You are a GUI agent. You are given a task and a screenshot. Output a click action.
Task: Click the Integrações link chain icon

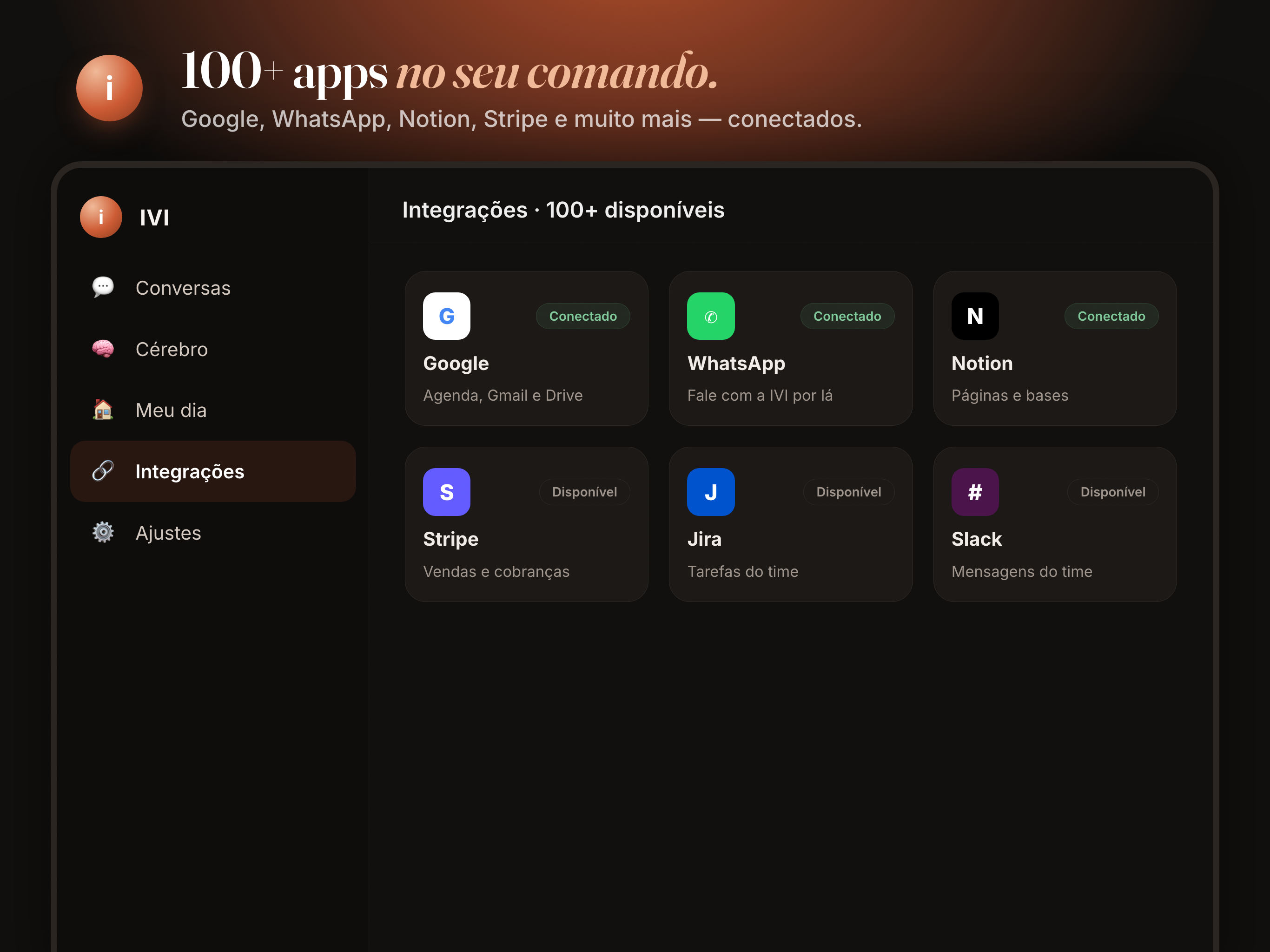click(x=103, y=471)
